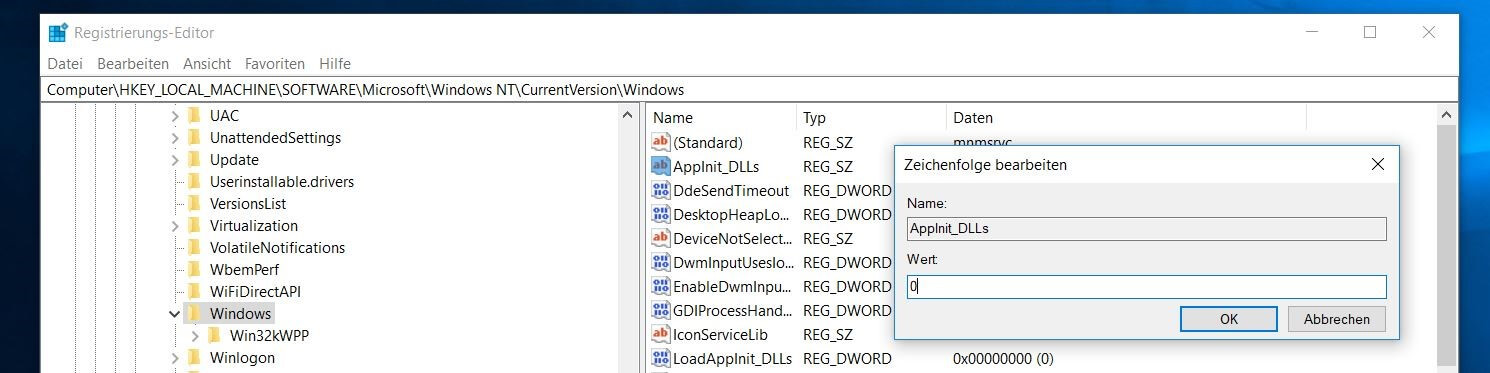Open the Favoriten menu
Image resolution: width=1490 pixels, height=373 pixels.
tap(275, 63)
